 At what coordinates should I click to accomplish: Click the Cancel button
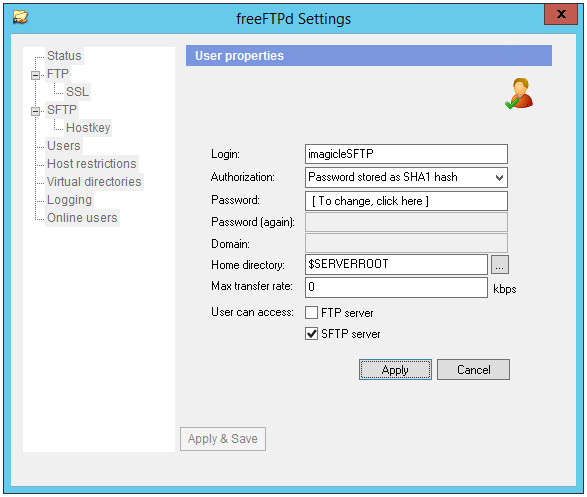[x=473, y=370]
